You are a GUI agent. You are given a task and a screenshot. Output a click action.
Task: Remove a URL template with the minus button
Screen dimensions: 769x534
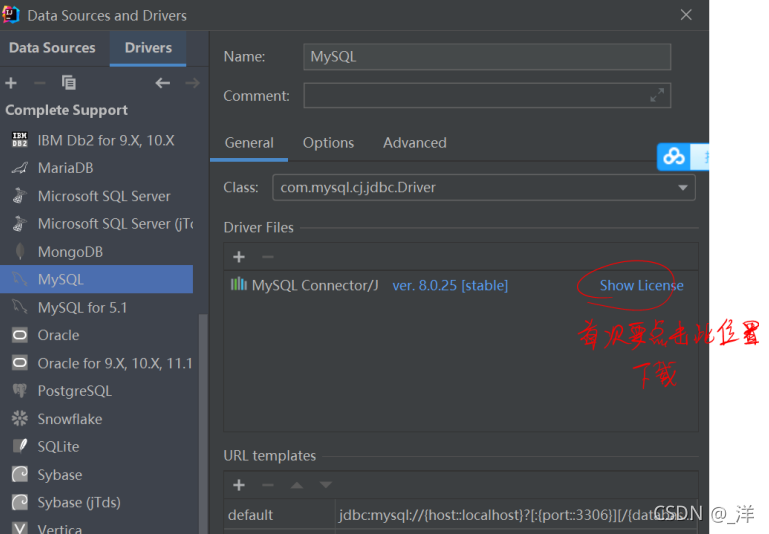point(268,485)
